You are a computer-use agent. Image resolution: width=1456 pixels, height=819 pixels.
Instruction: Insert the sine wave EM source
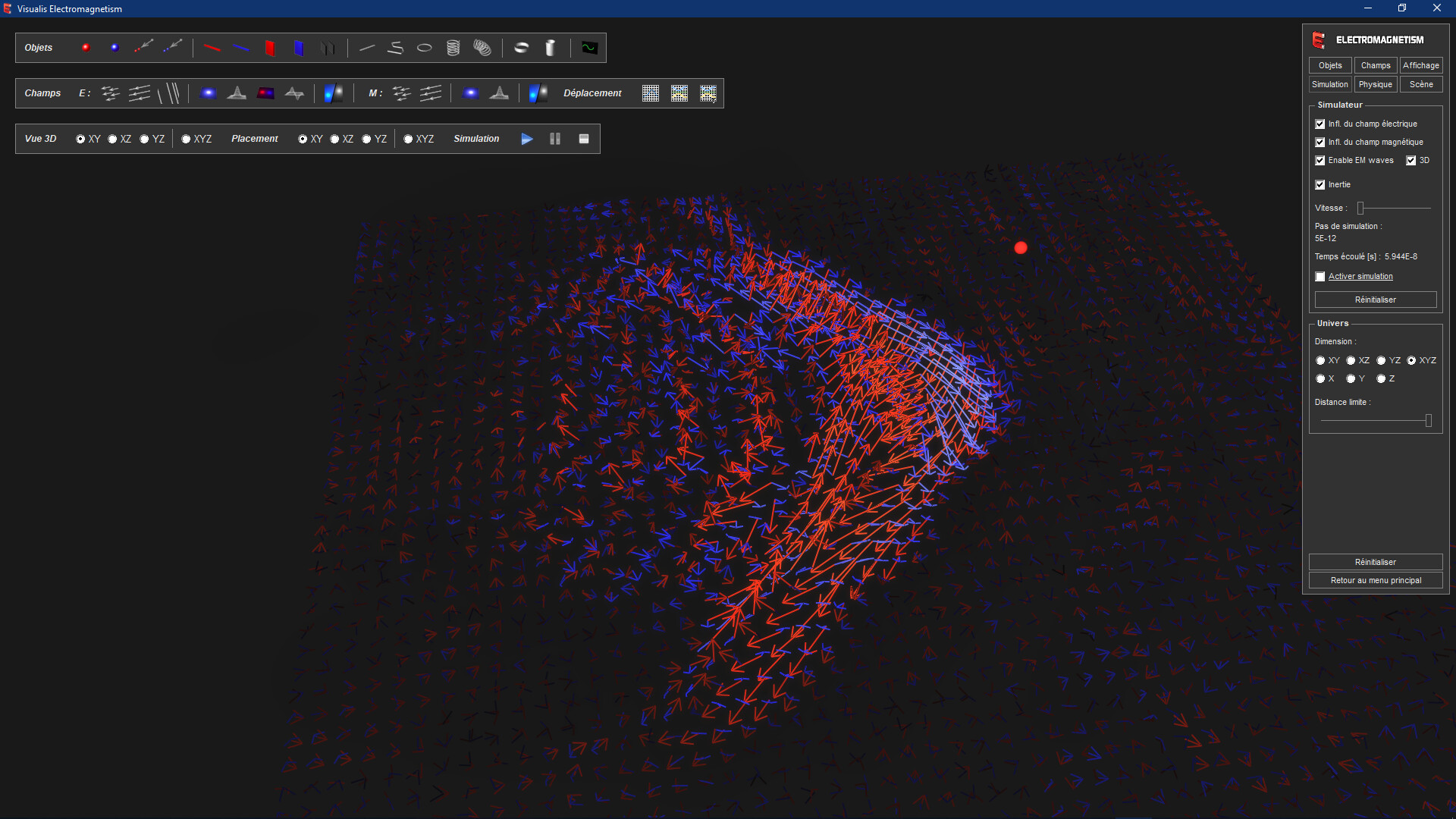pos(589,47)
